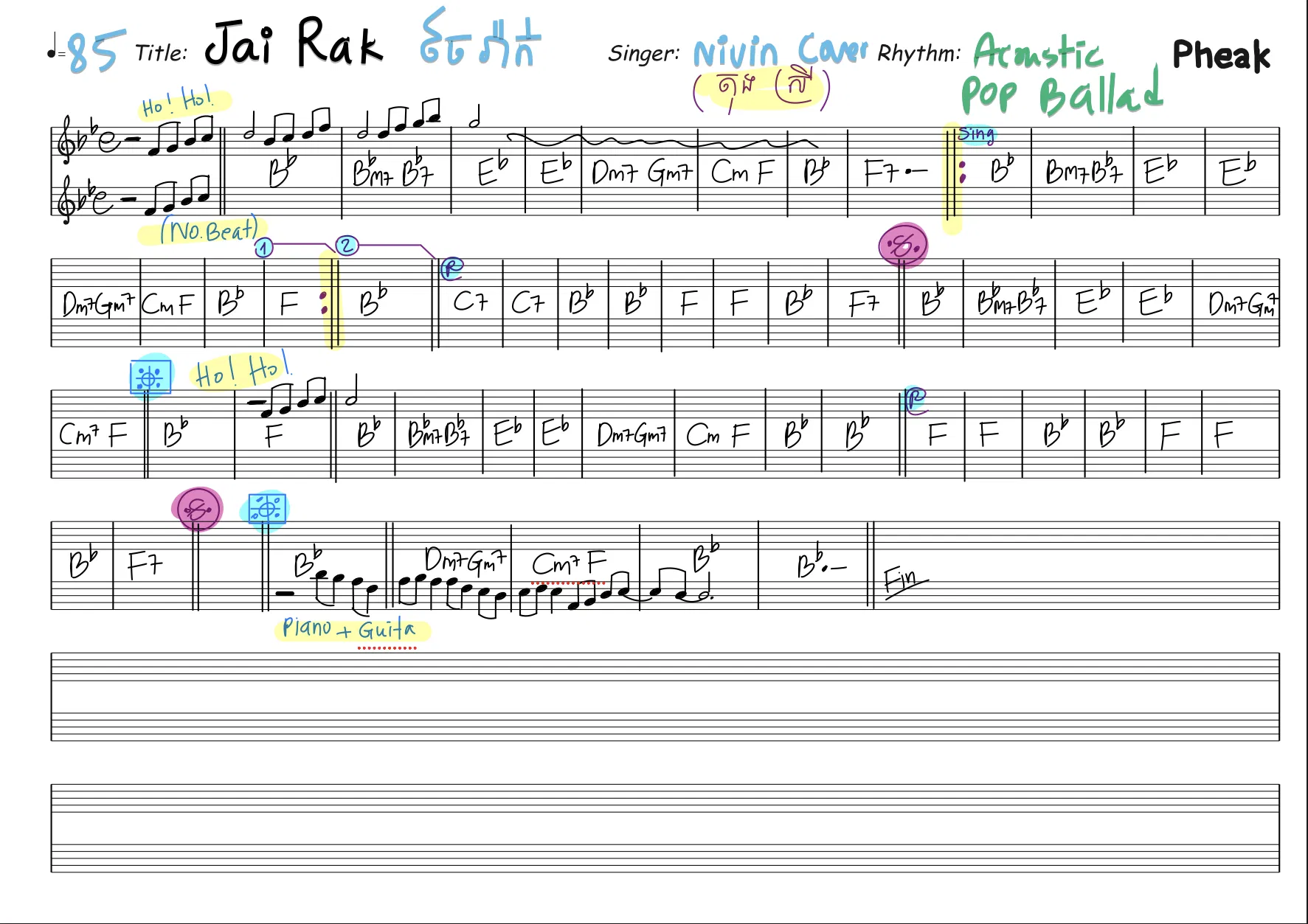The width and height of the screenshot is (1308, 924).
Task: Click the blue Thai title after Jai Rak
Action: [479, 38]
